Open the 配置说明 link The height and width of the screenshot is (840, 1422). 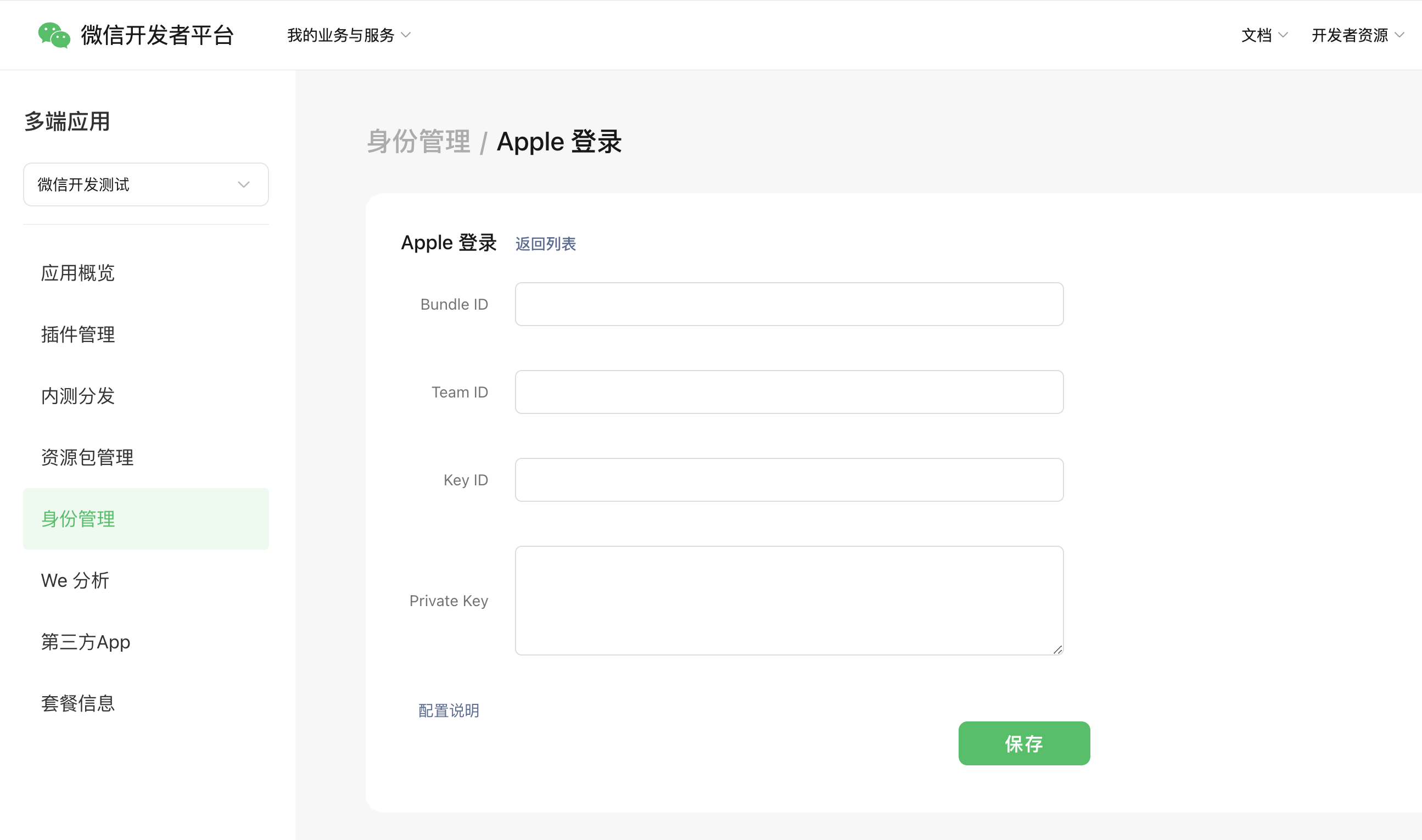point(449,710)
